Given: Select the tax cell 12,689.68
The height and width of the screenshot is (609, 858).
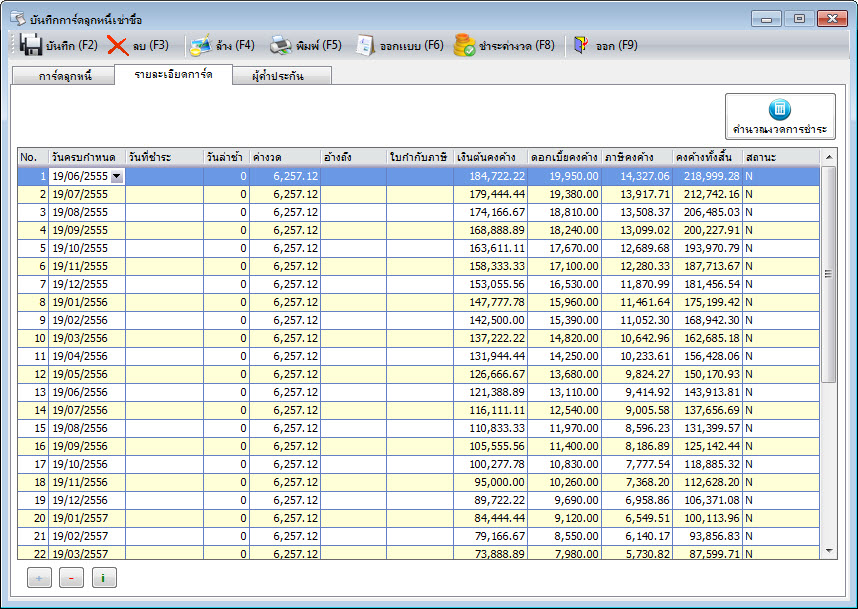Looking at the screenshot, I should click(x=637, y=248).
